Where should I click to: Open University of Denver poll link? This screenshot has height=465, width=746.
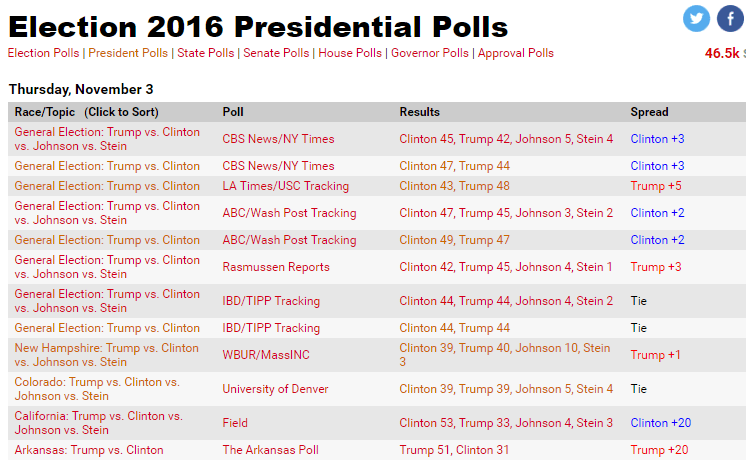click(x=275, y=389)
